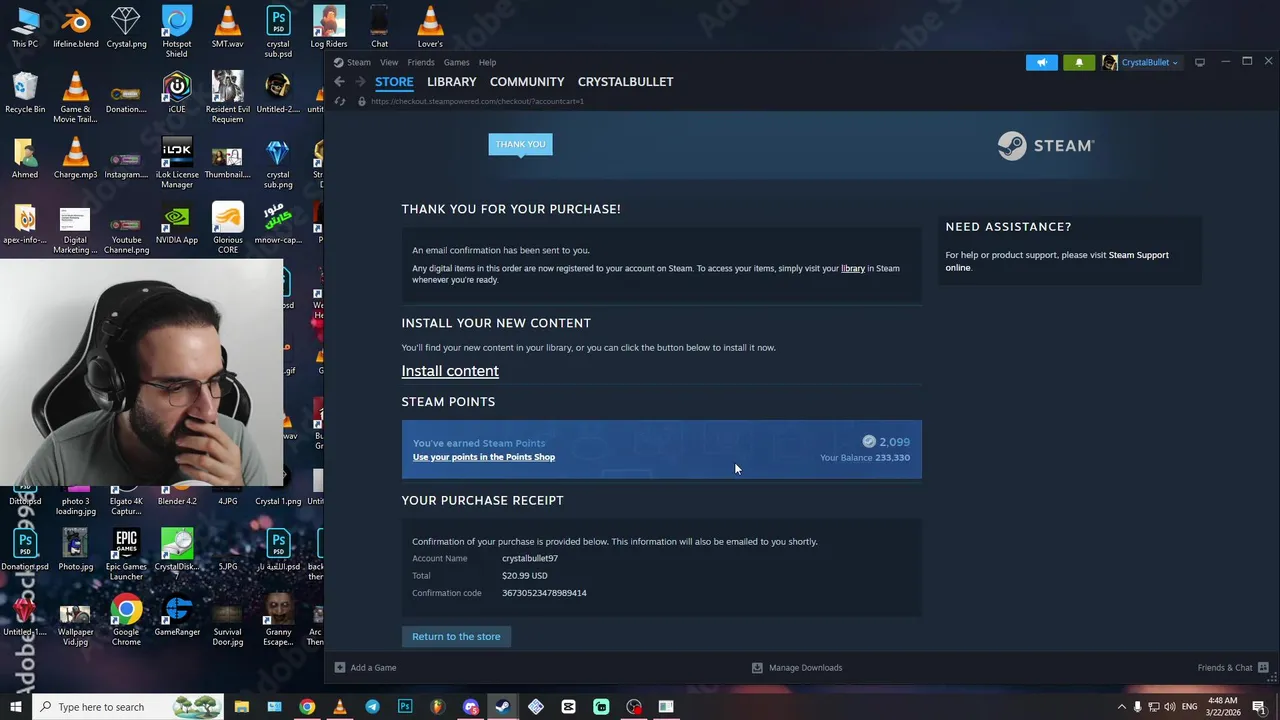
Task: Open the Help menu
Action: pos(487,62)
